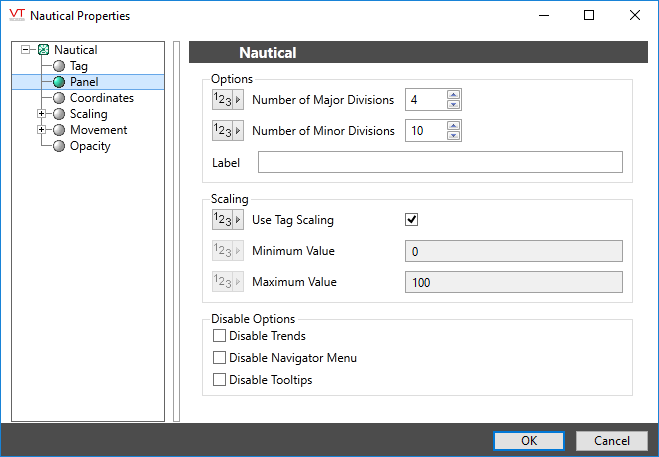The width and height of the screenshot is (659, 457).
Task: Enable the Disable Trends checkbox
Action: pyautogui.click(x=220, y=336)
